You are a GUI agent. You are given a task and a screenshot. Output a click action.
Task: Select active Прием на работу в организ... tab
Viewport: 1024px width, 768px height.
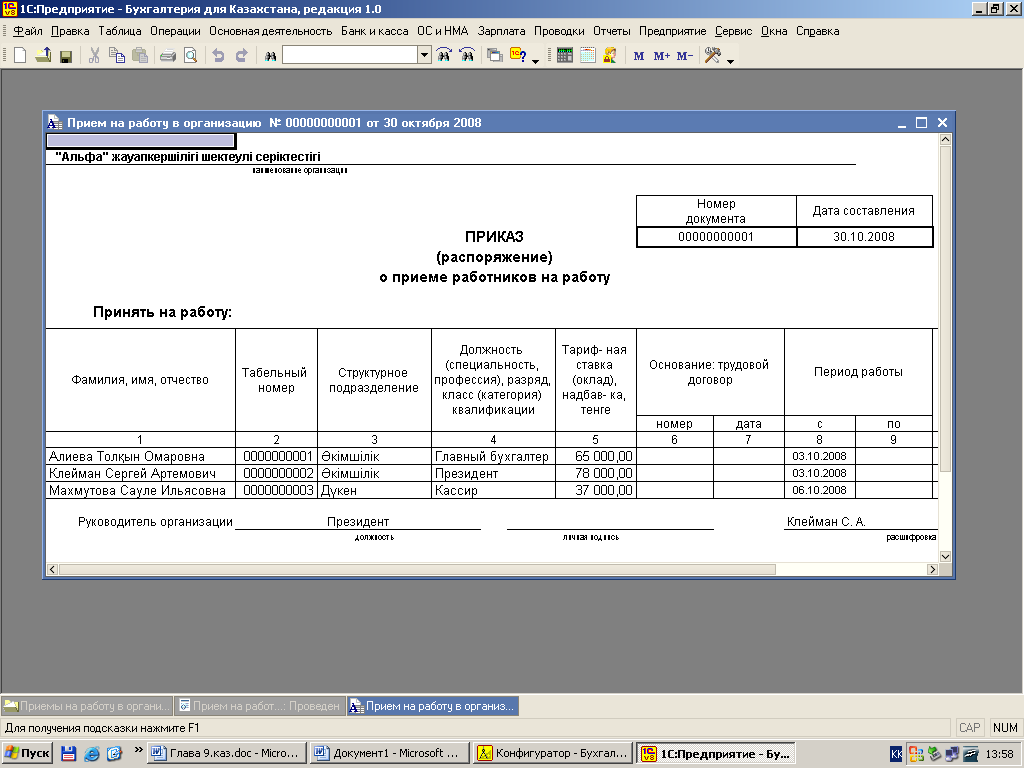433,706
